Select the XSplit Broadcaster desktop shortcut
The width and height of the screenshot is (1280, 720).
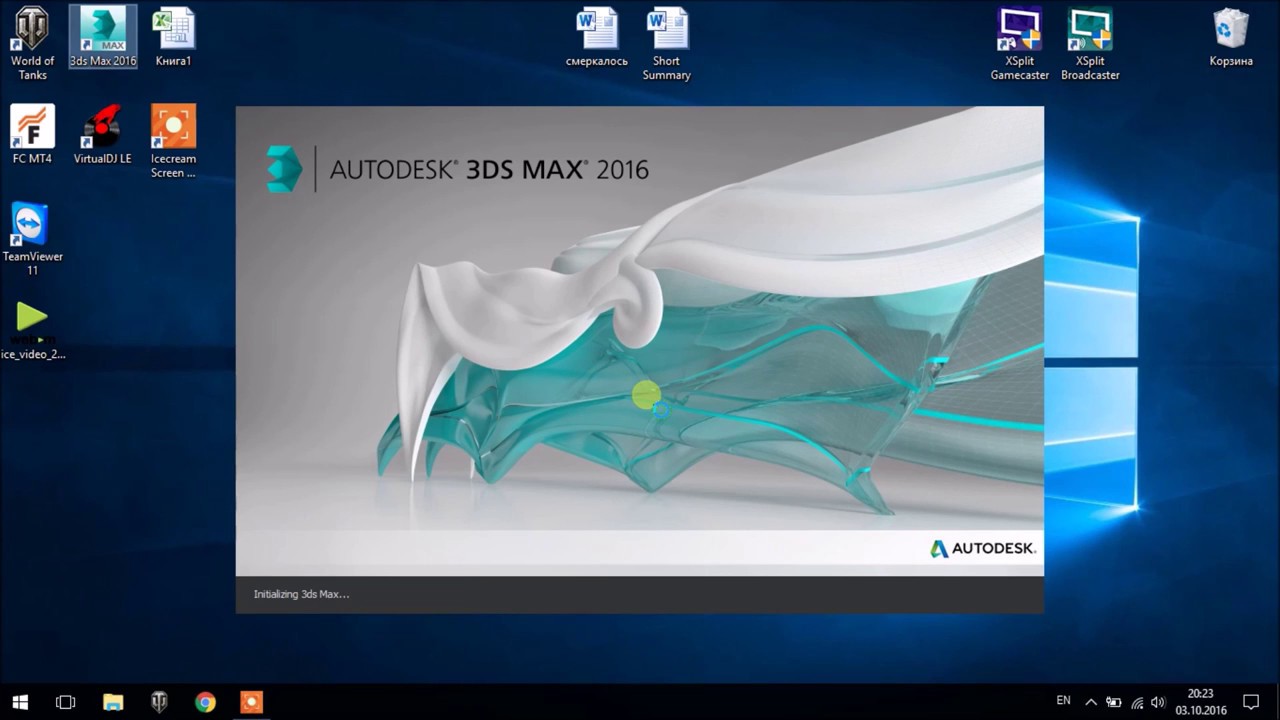click(x=1090, y=44)
